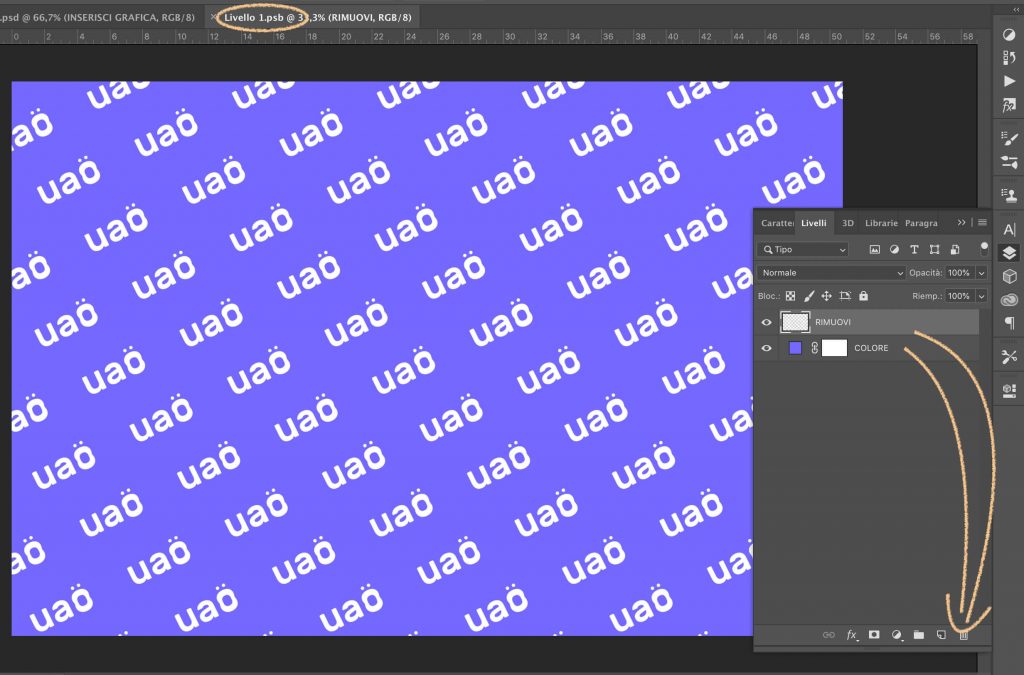The width and height of the screenshot is (1024, 675).
Task: Switch to the Librerie panel tab
Action: click(x=881, y=223)
